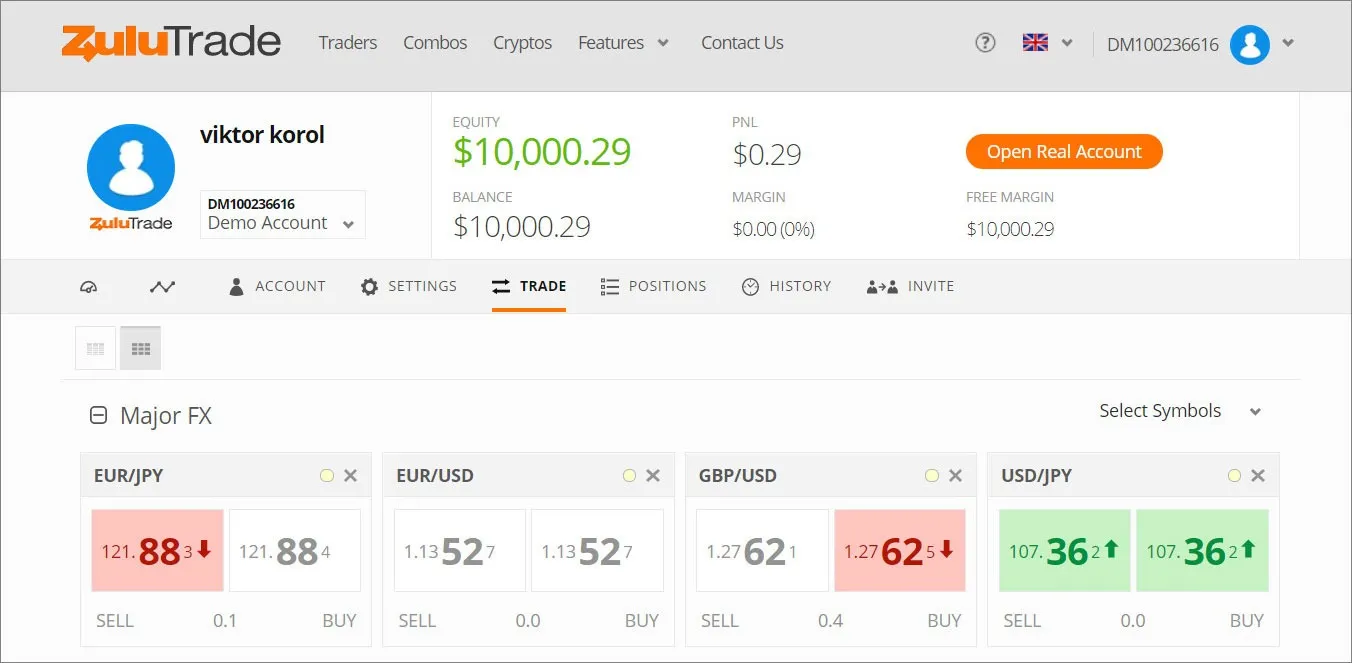Switch to compact grid view layout
This screenshot has height=663, width=1352.
pyautogui.click(x=140, y=347)
